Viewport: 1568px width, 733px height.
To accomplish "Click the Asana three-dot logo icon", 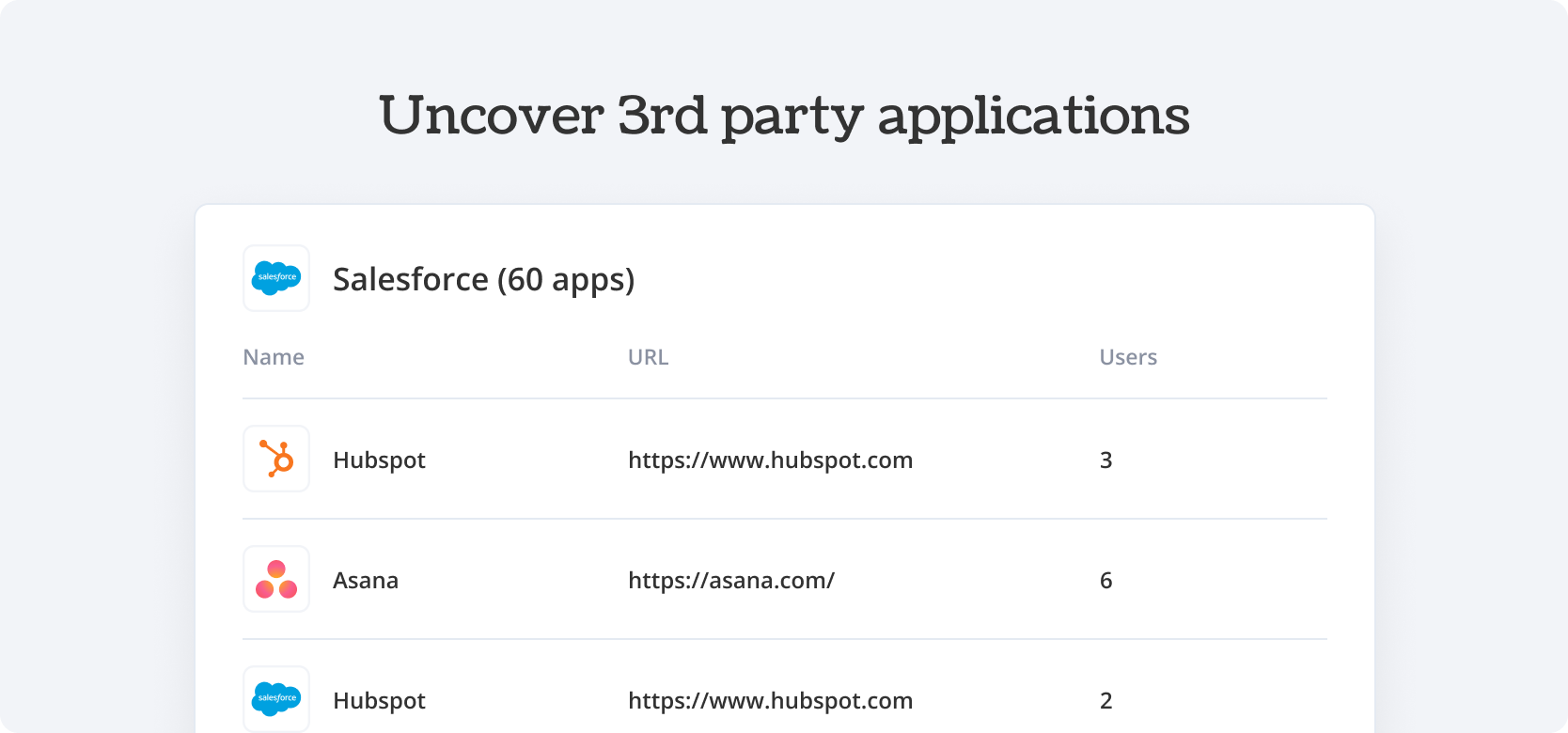I will 276,579.
